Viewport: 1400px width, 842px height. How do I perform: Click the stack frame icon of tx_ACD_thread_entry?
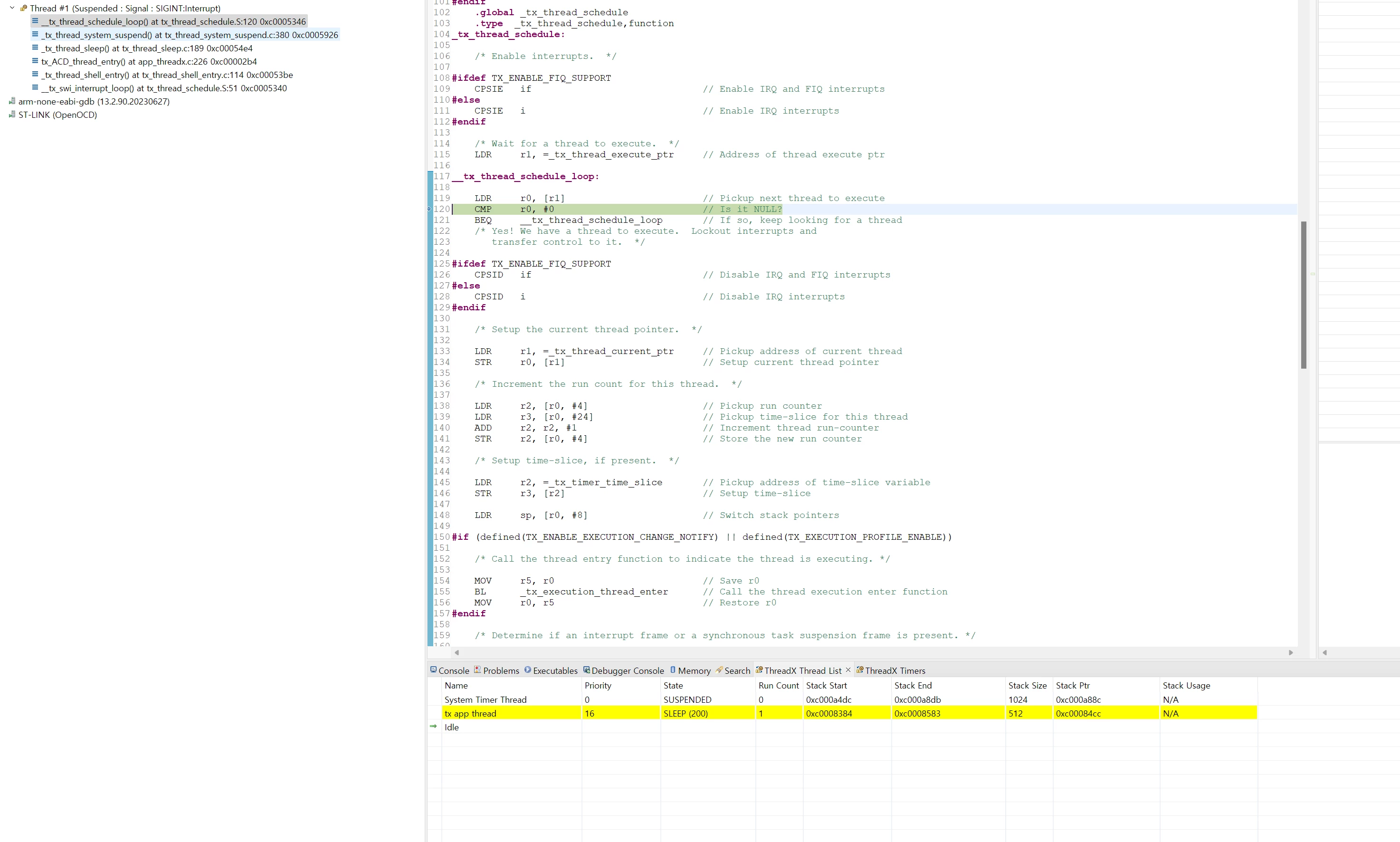[x=35, y=61]
